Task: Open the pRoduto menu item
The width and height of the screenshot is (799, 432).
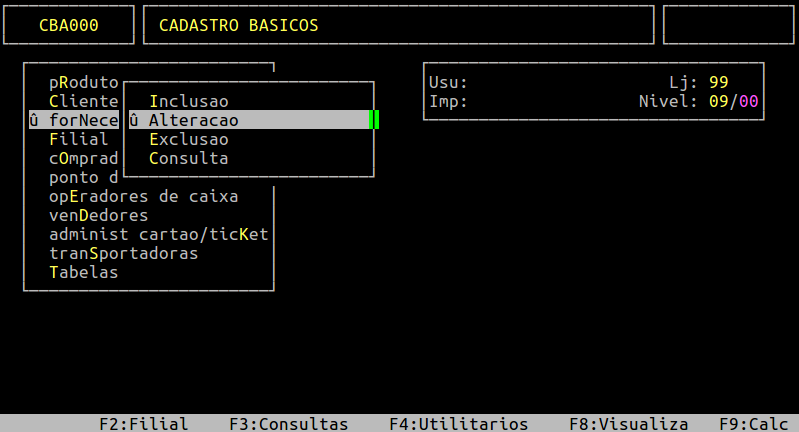Action: coord(84,82)
